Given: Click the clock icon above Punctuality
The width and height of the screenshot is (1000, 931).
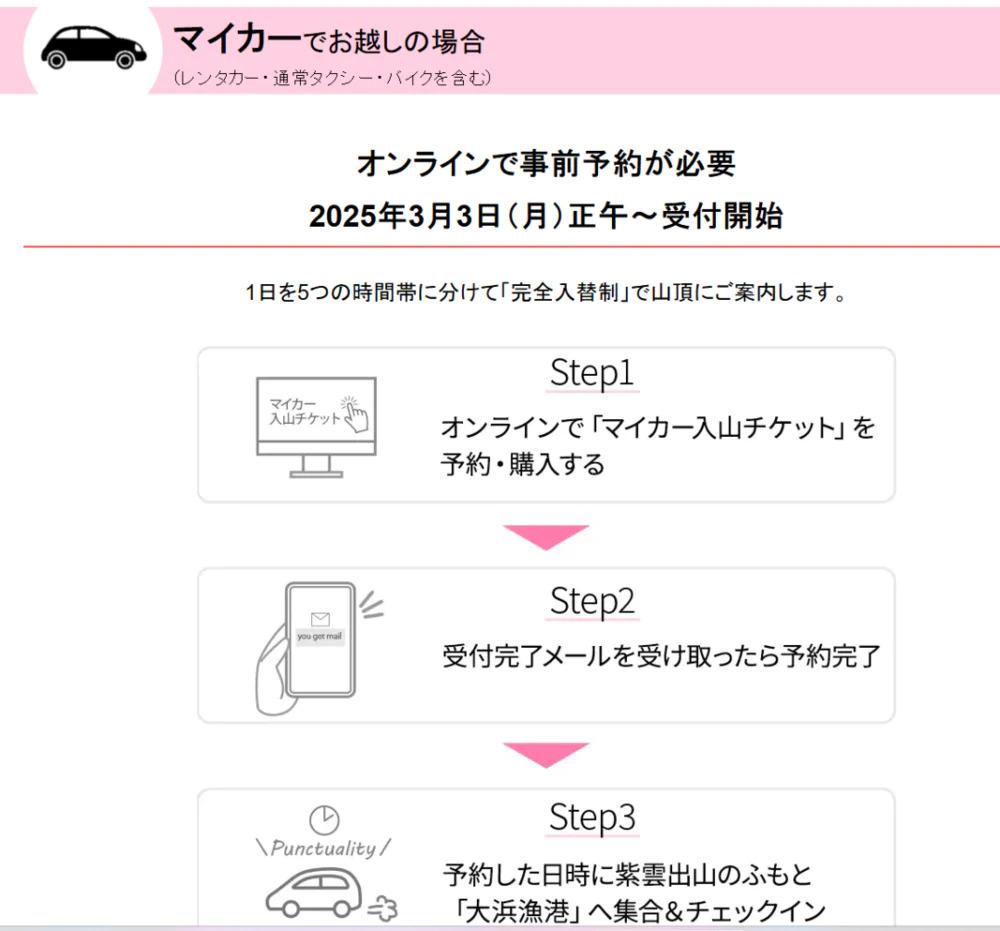Looking at the screenshot, I should click(x=324, y=819).
